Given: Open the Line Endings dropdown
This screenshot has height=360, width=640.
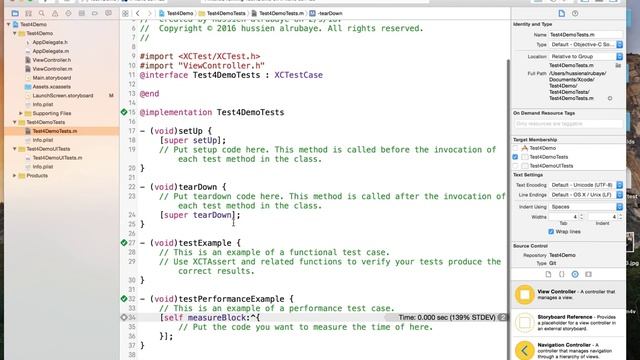Looking at the screenshot, I should (x=586, y=195).
